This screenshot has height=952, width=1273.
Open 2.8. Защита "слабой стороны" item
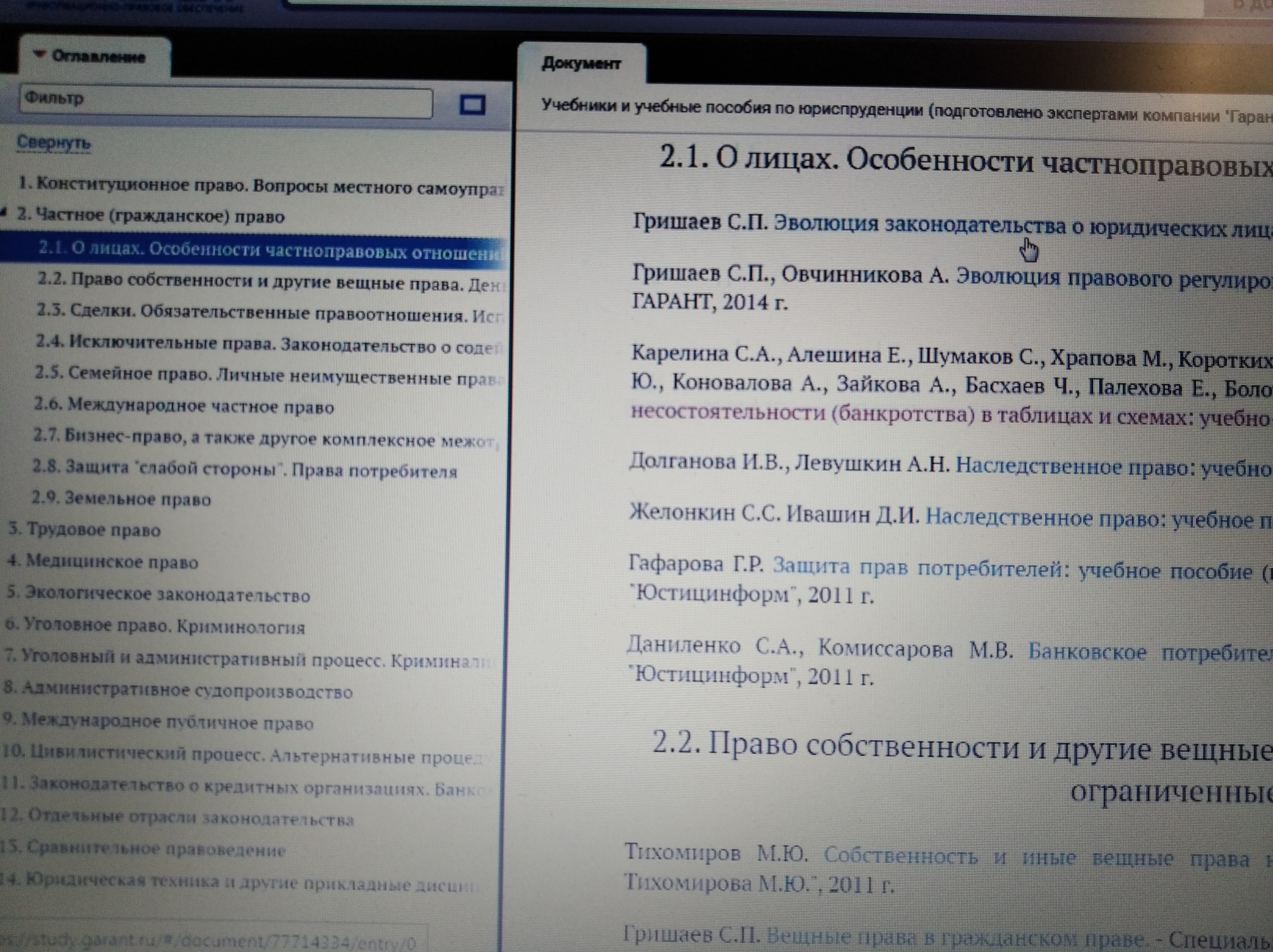(x=245, y=469)
